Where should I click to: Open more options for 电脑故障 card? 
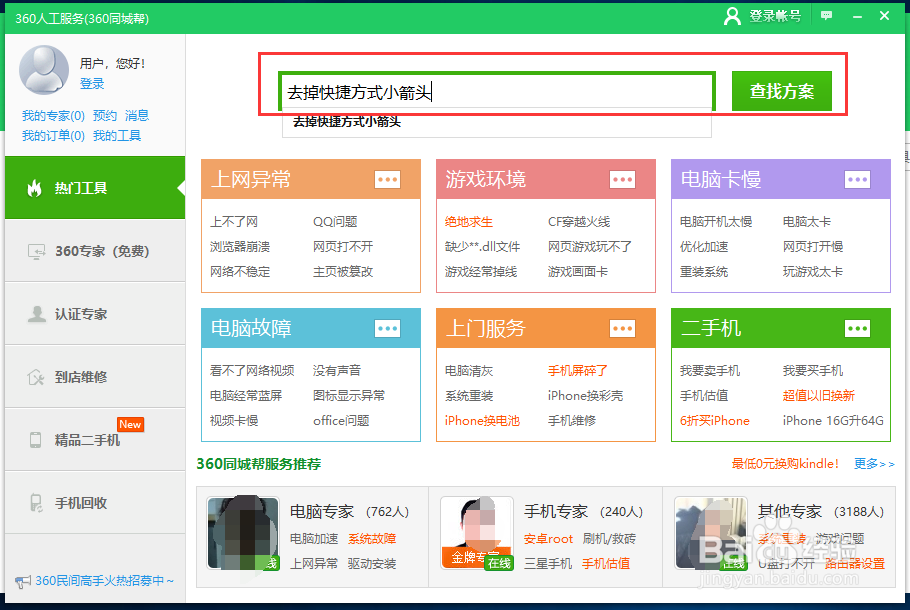pos(387,329)
